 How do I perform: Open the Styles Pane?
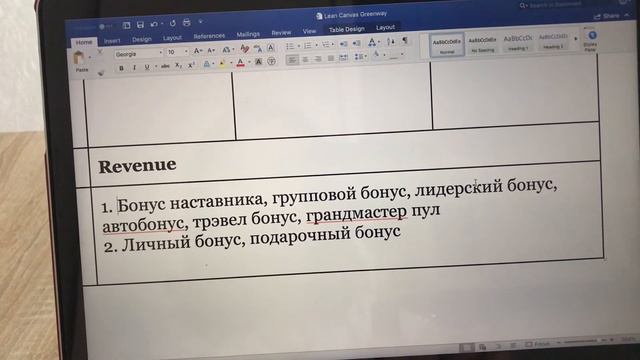[x=591, y=41]
